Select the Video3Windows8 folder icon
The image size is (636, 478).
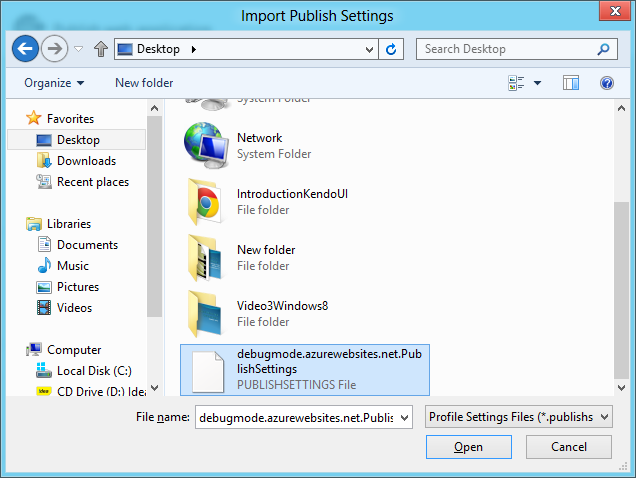[207, 313]
